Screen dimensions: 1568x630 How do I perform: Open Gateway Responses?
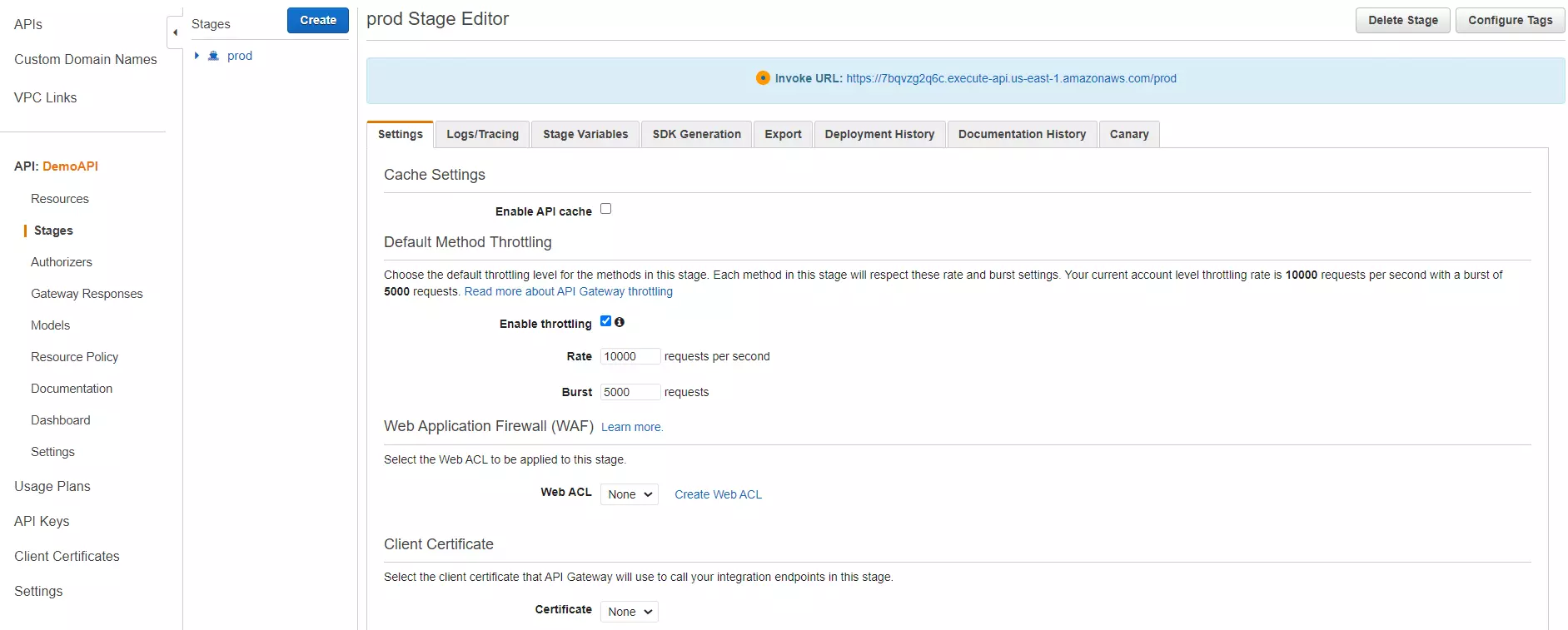87,294
